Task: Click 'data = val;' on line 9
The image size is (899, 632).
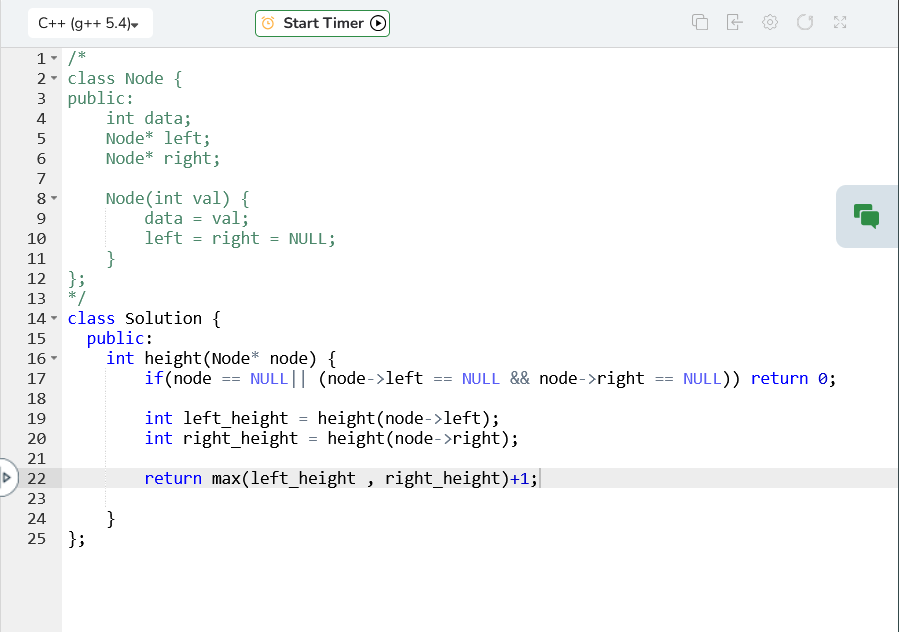Action: [x=197, y=219]
